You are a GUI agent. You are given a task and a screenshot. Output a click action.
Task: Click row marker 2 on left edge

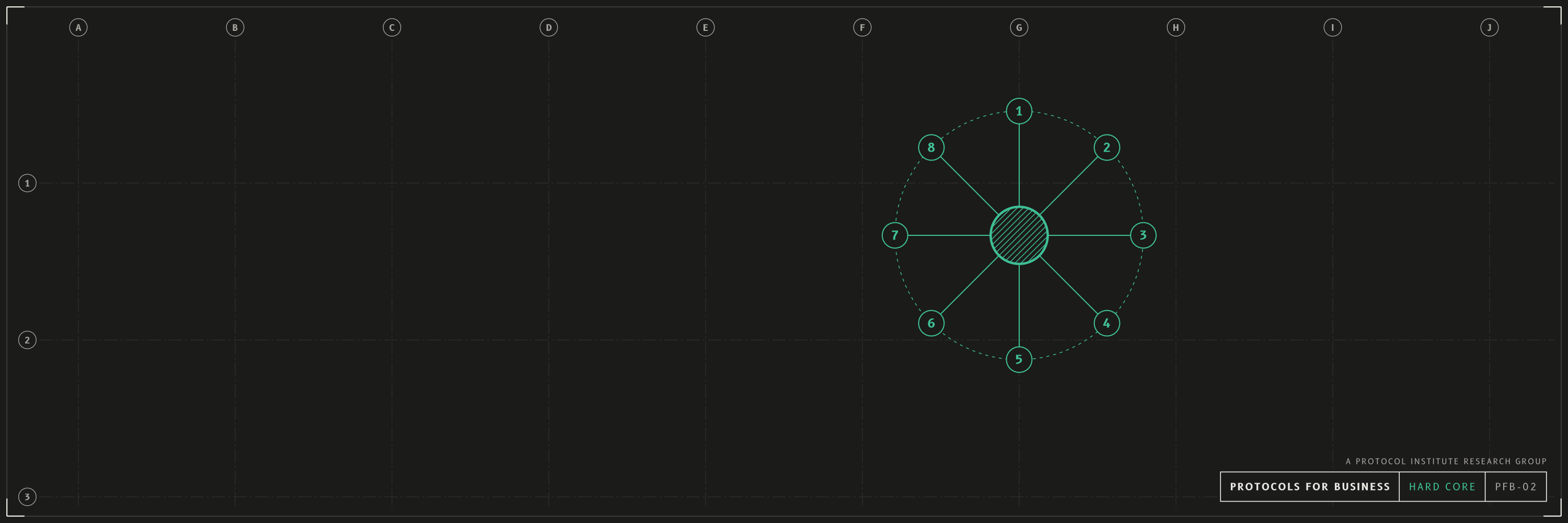[x=27, y=340]
